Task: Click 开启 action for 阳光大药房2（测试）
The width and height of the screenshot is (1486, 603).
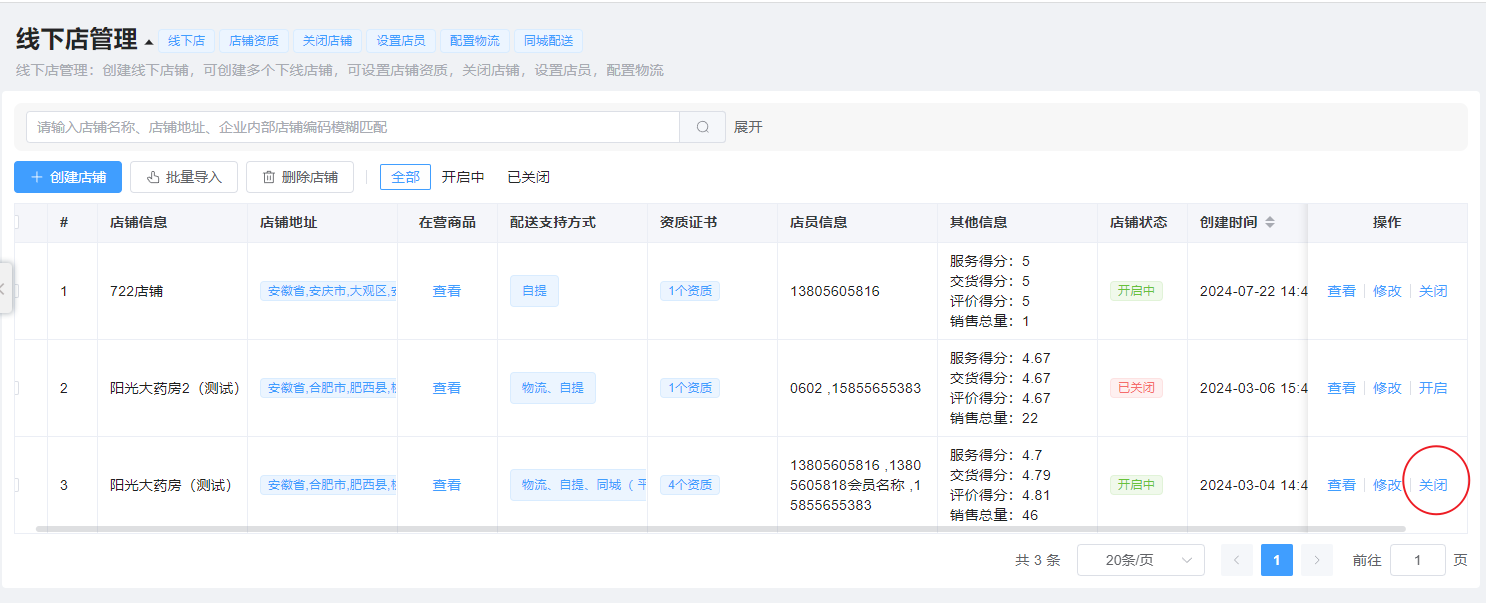Action: pyautogui.click(x=1433, y=388)
